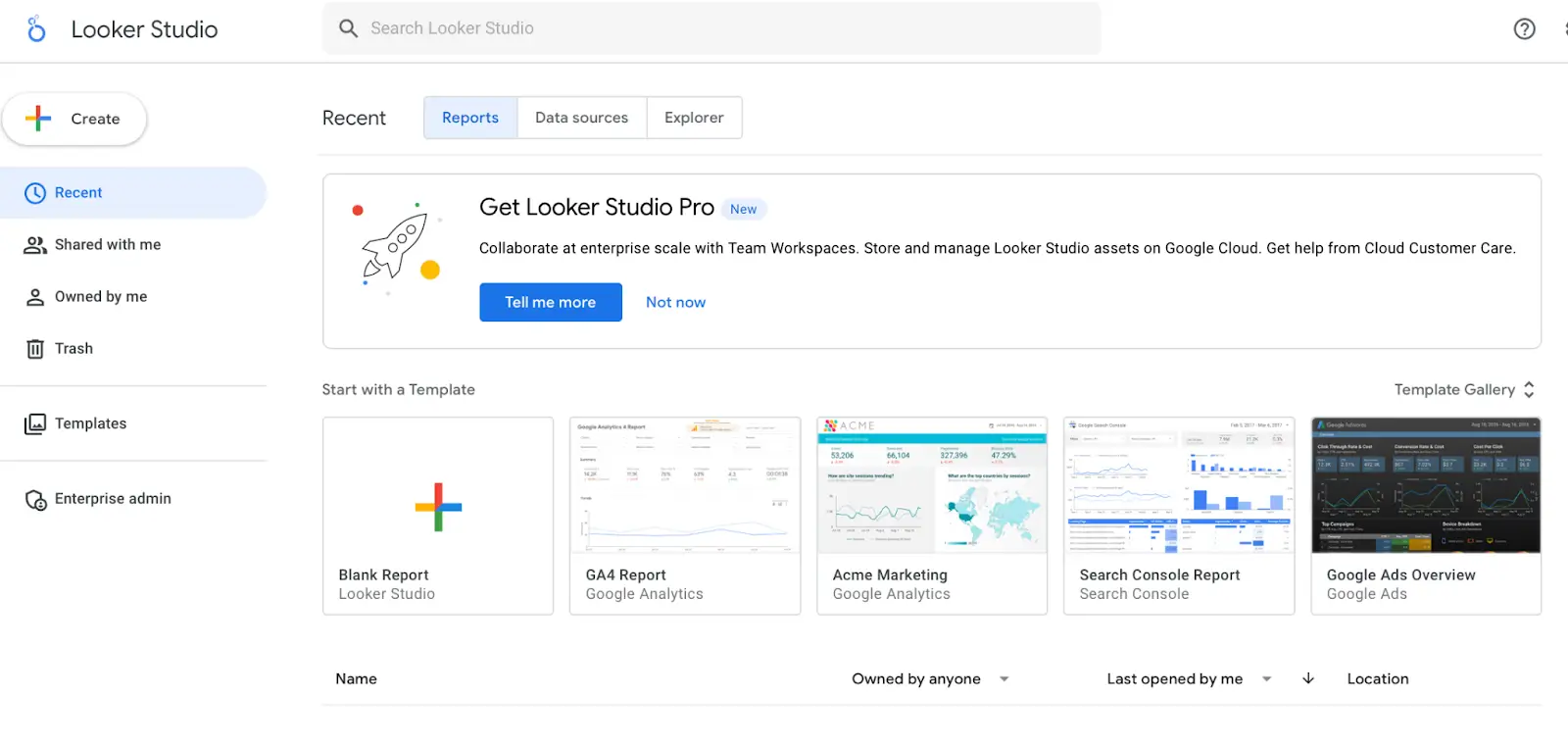Open the help question mark icon
The height and width of the screenshot is (746, 1568).
pos(1524,28)
